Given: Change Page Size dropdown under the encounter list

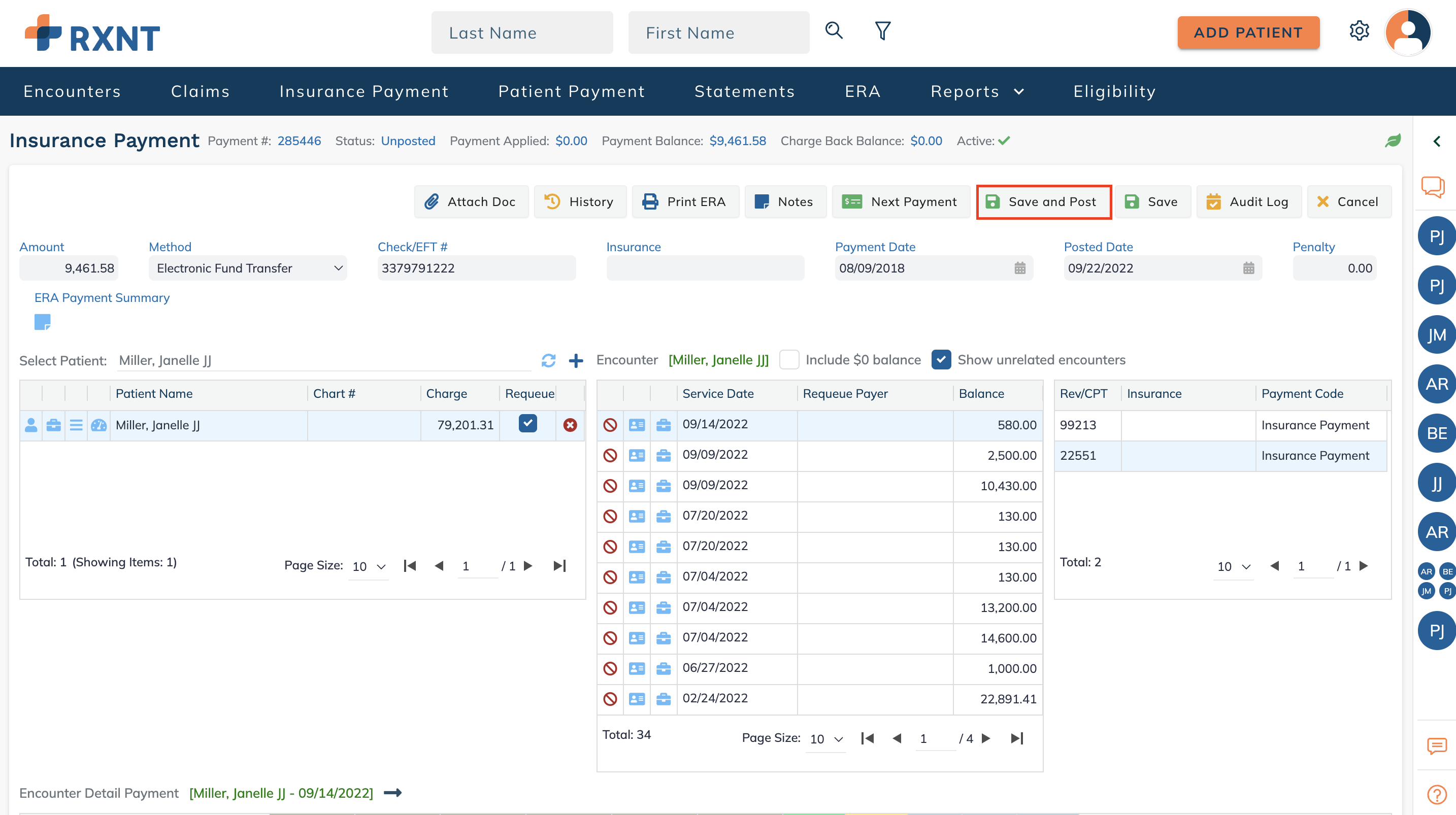Looking at the screenshot, I should [824, 738].
